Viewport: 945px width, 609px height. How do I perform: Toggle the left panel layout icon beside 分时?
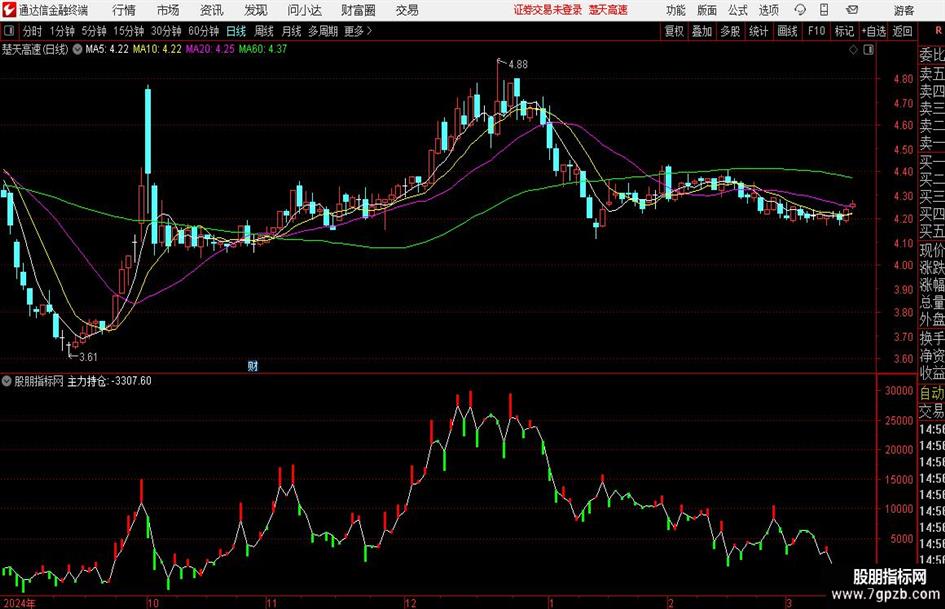click(9, 31)
